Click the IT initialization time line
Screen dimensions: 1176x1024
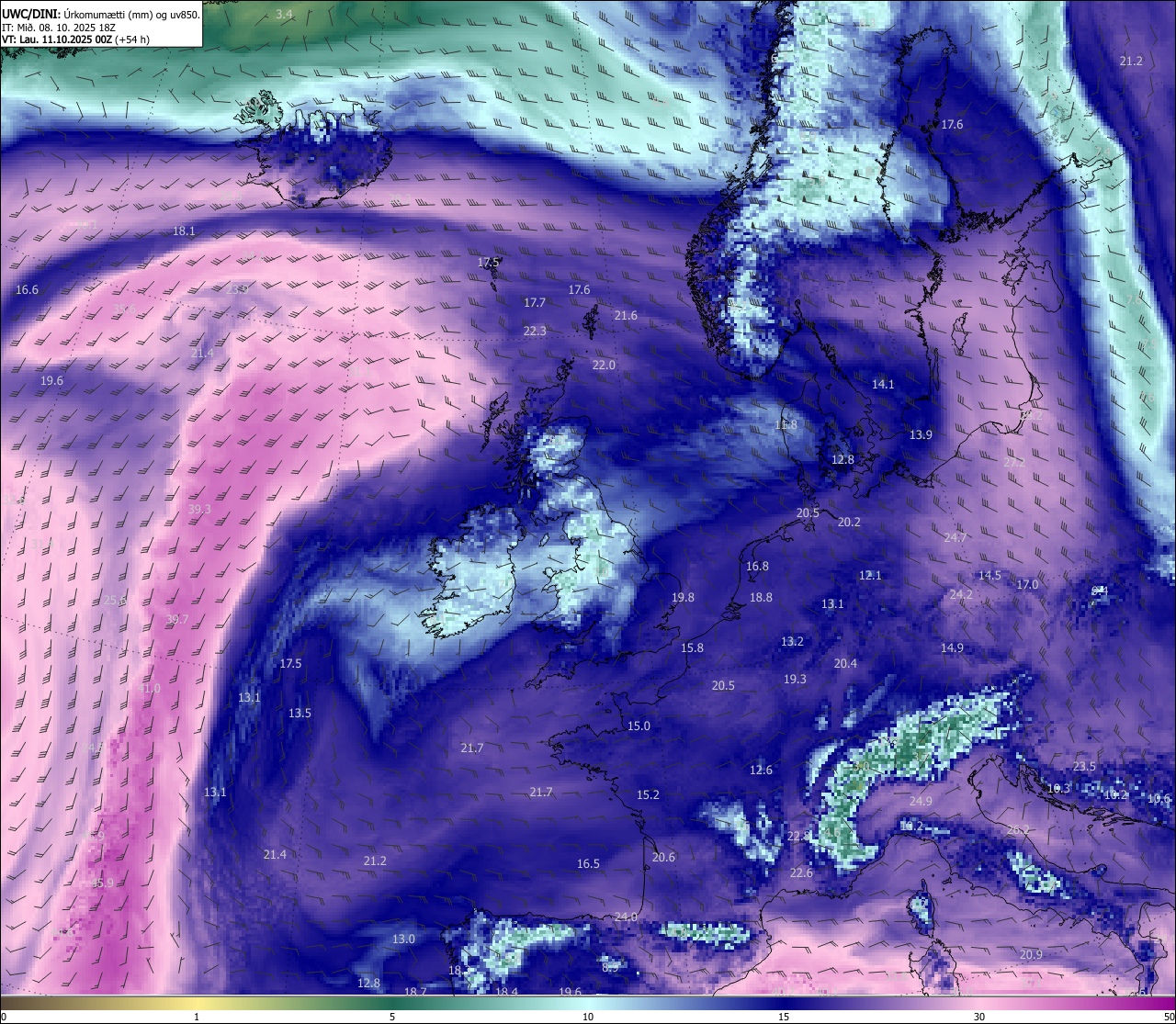[x=59, y=27]
